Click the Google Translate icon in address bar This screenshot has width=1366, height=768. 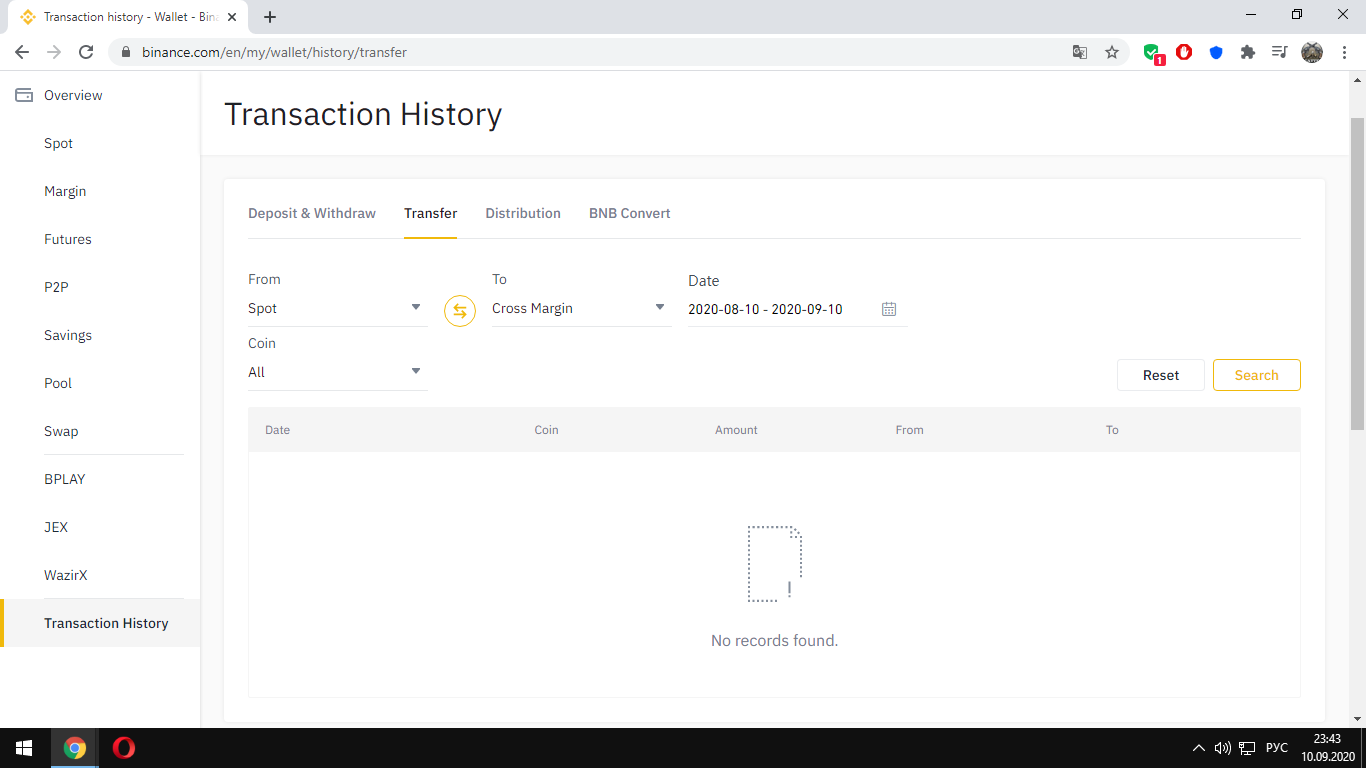1080,52
